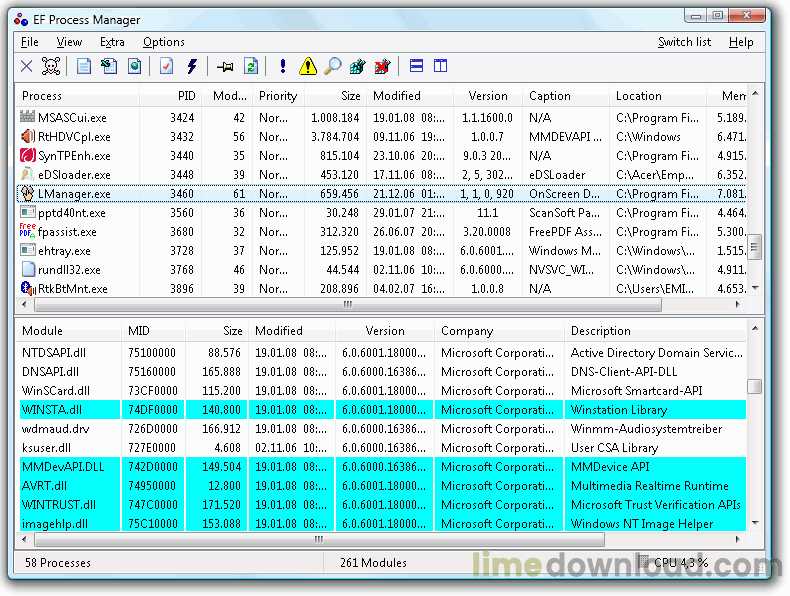Click the magnifying glass search icon
The width and height of the screenshot is (790, 596).
click(333, 67)
